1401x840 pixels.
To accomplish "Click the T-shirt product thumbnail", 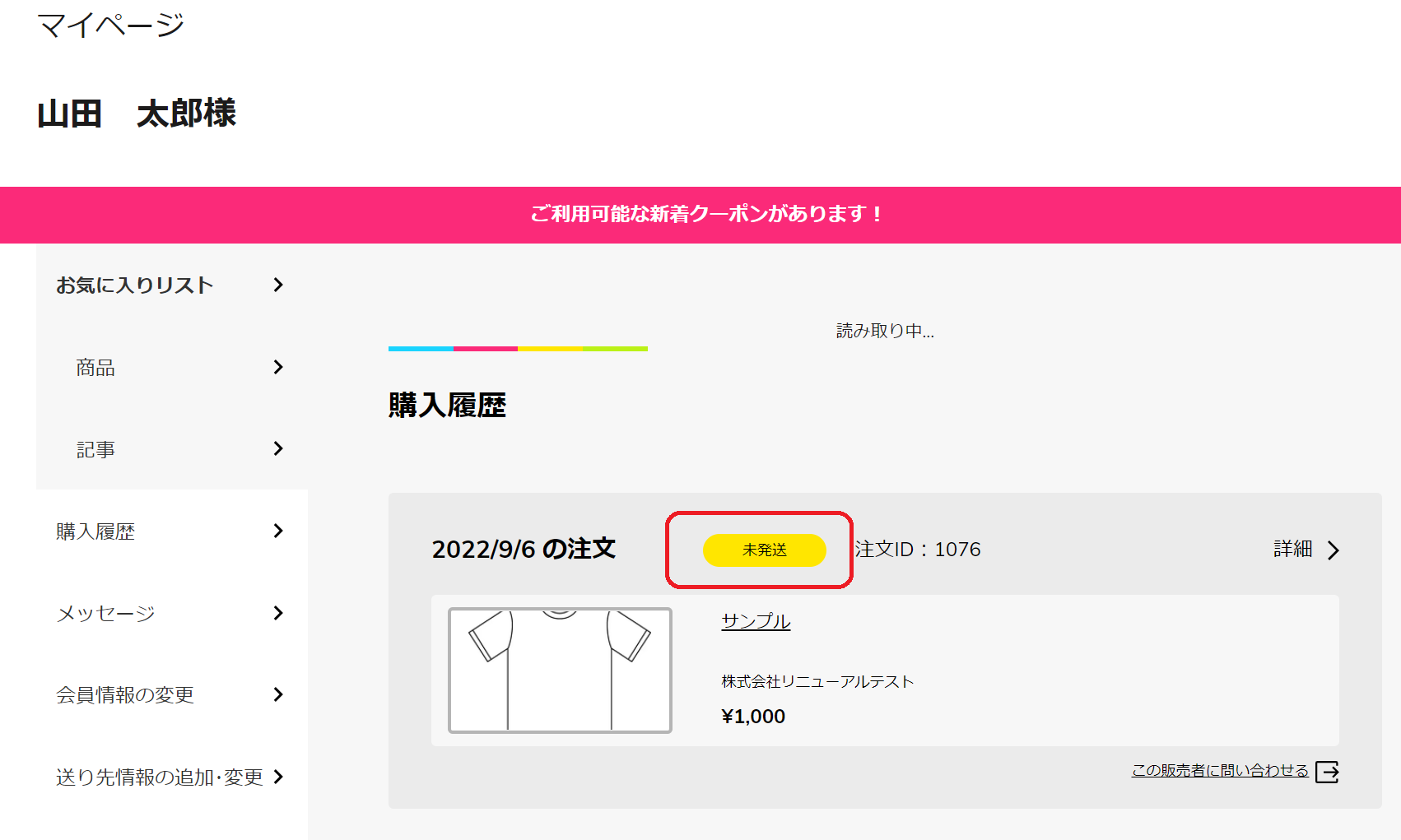I will pos(560,671).
